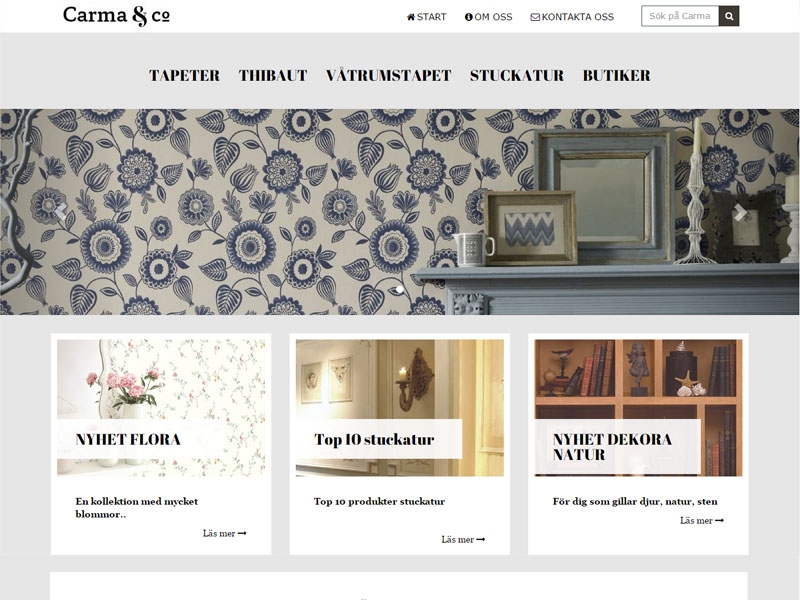Click Läs mer under NYHET DEKORA NATUR
800x600 pixels.
click(x=702, y=520)
